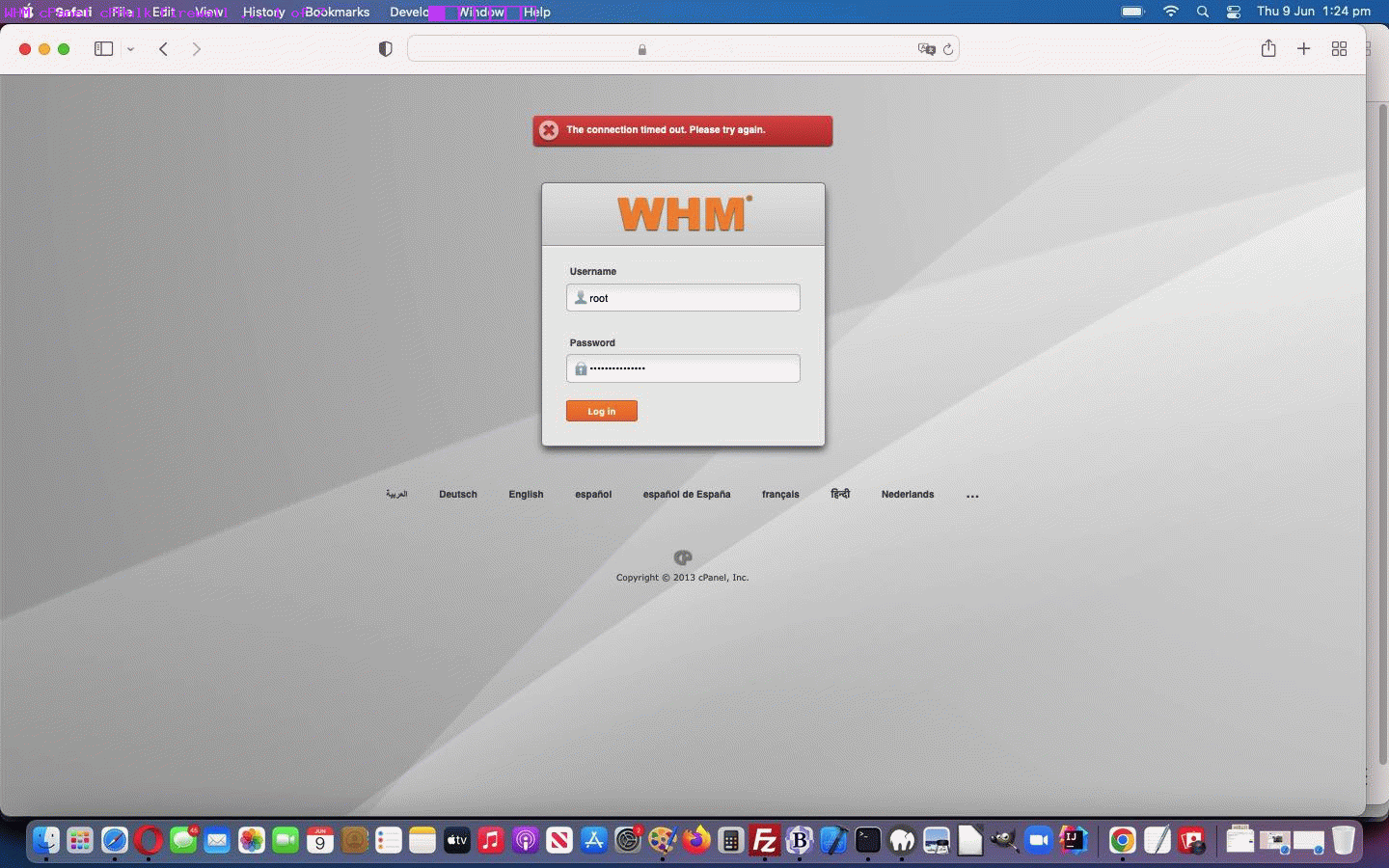Reload the page with the refresh icon
The width and height of the screenshot is (1389, 868).
948,49
